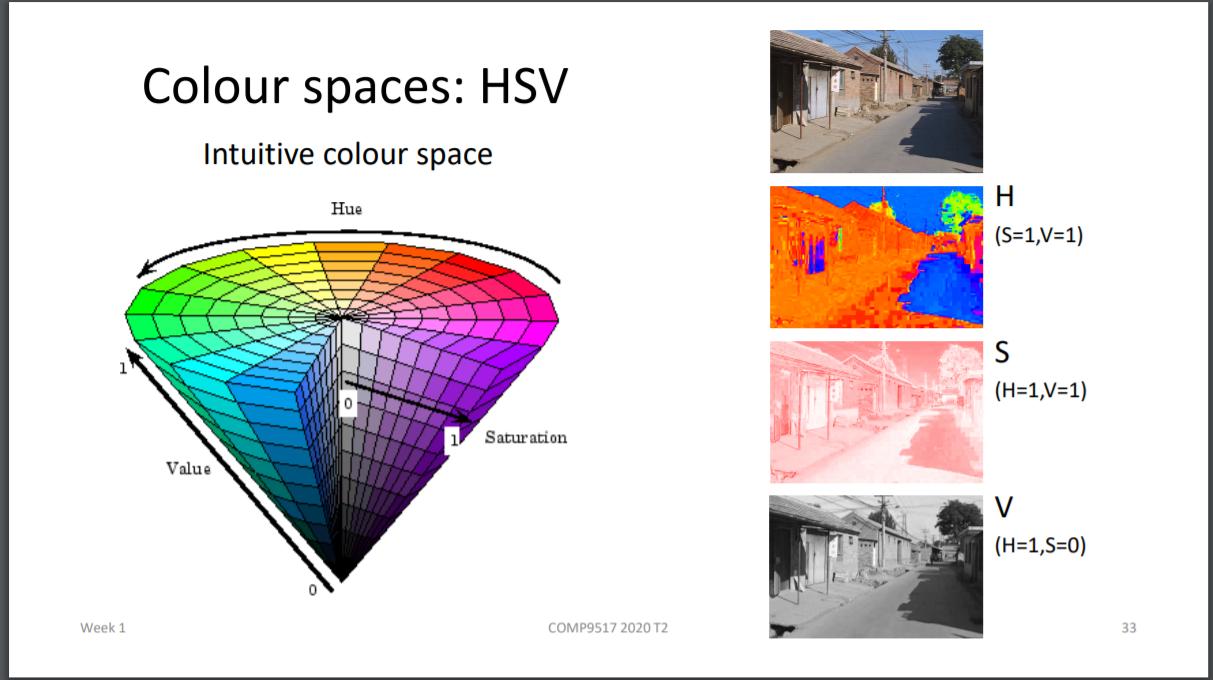Click the "V" channel label
Image resolution: width=1213 pixels, height=680 pixels.
point(1003,508)
